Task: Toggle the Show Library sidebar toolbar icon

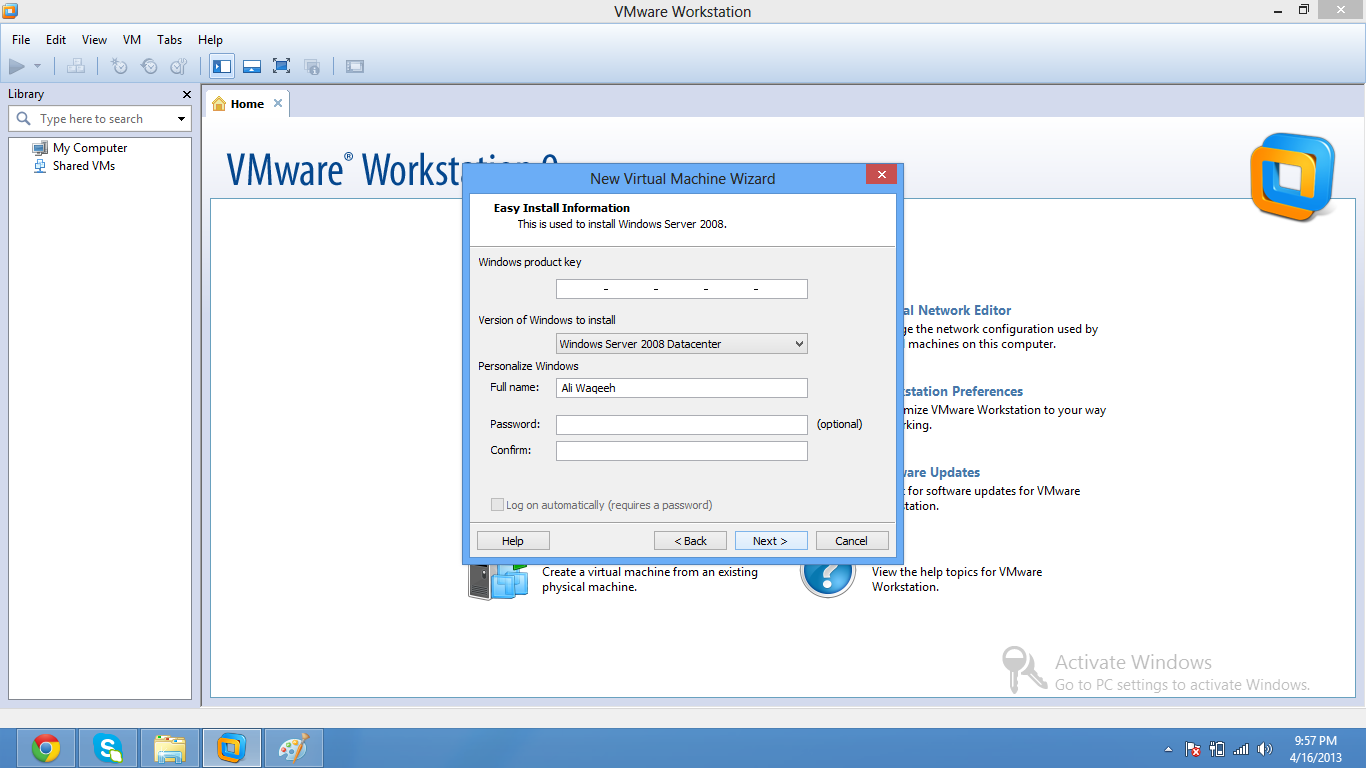Action: pos(222,67)
